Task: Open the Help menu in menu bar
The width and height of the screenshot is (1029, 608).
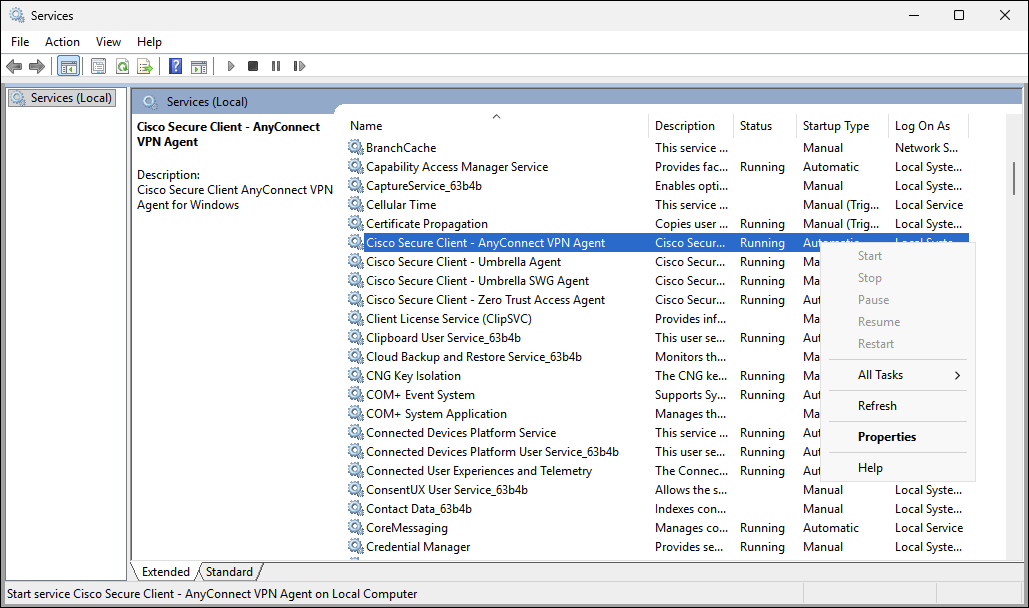Action: click(x=149, y=42)
